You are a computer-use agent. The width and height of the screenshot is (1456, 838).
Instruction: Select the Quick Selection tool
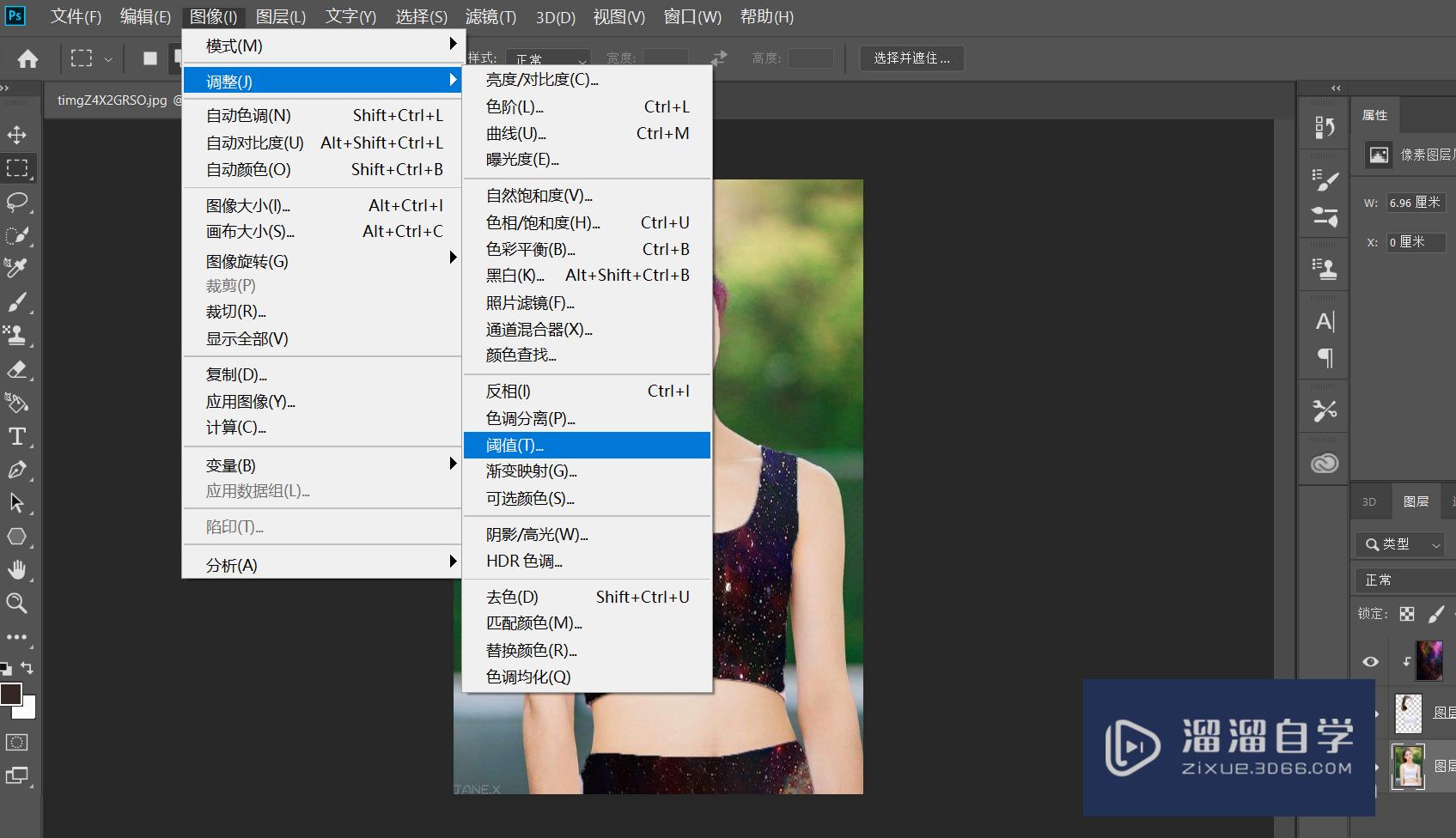click(16, 235)
